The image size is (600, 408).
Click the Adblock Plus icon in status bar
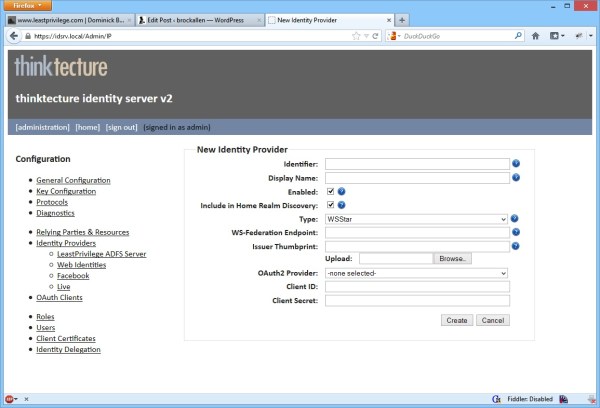click(x=10, y=399)
